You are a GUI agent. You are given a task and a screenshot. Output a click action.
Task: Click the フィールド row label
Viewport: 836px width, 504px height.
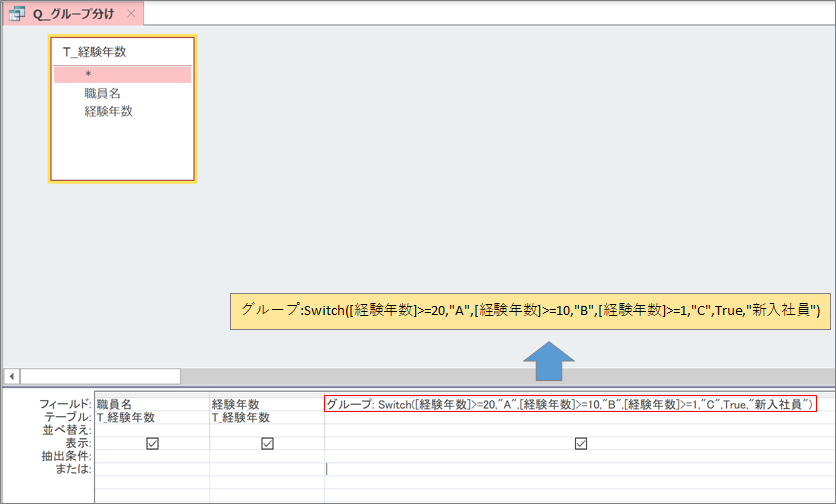point(65,404)
